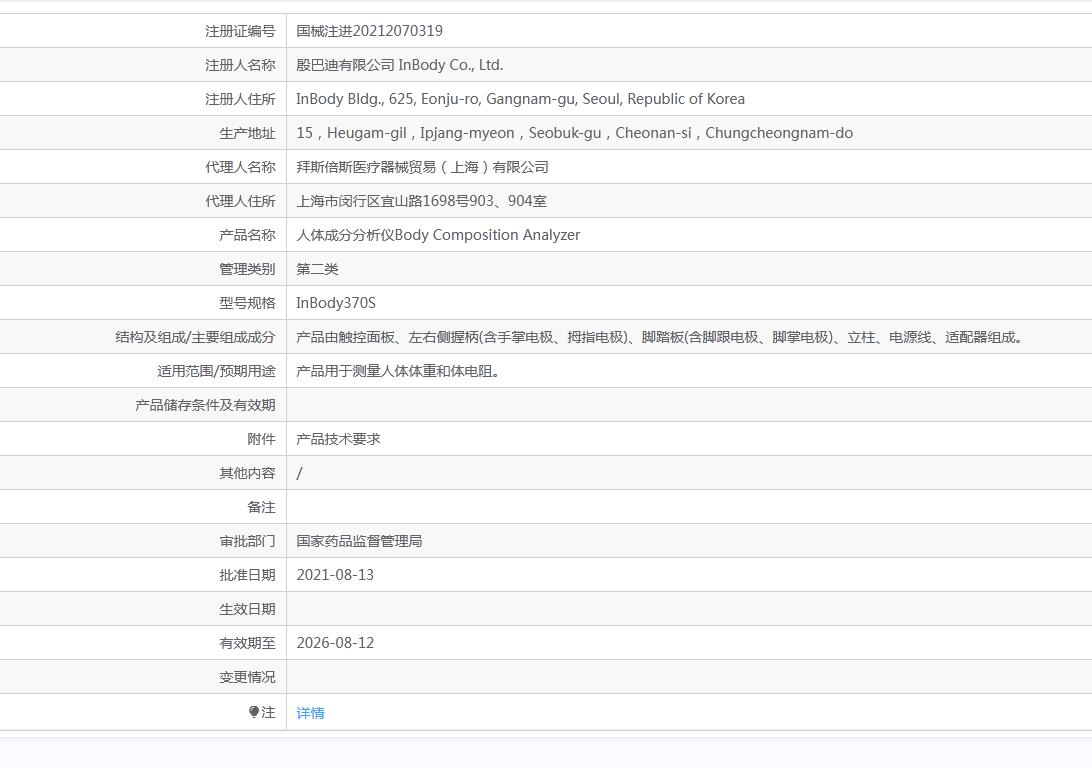Click the 管理类别 label
This screenshot has height=768, width=1092.
click(x=247, y=269)
